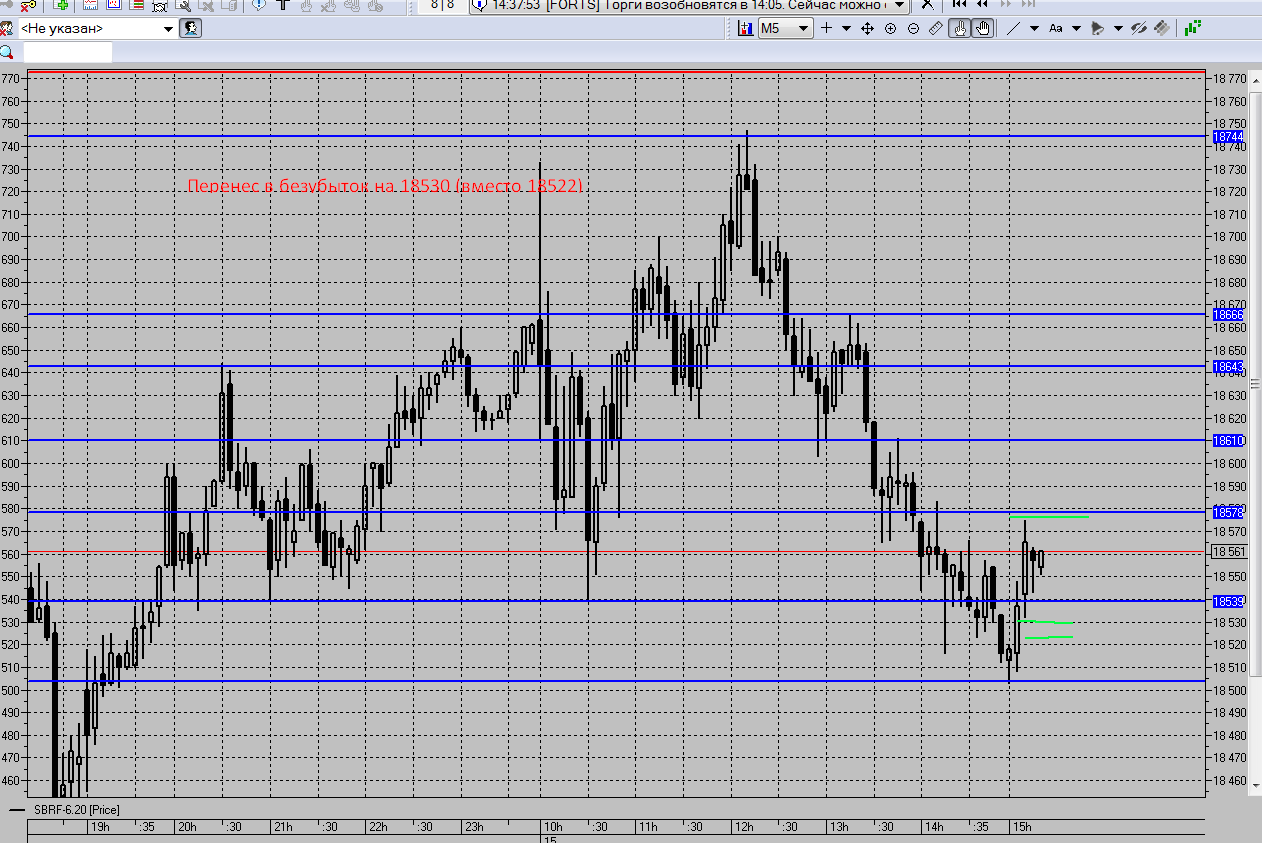Select the crosshair cursor tool
Screen dimensions: 1262x843
pos(826,28)
